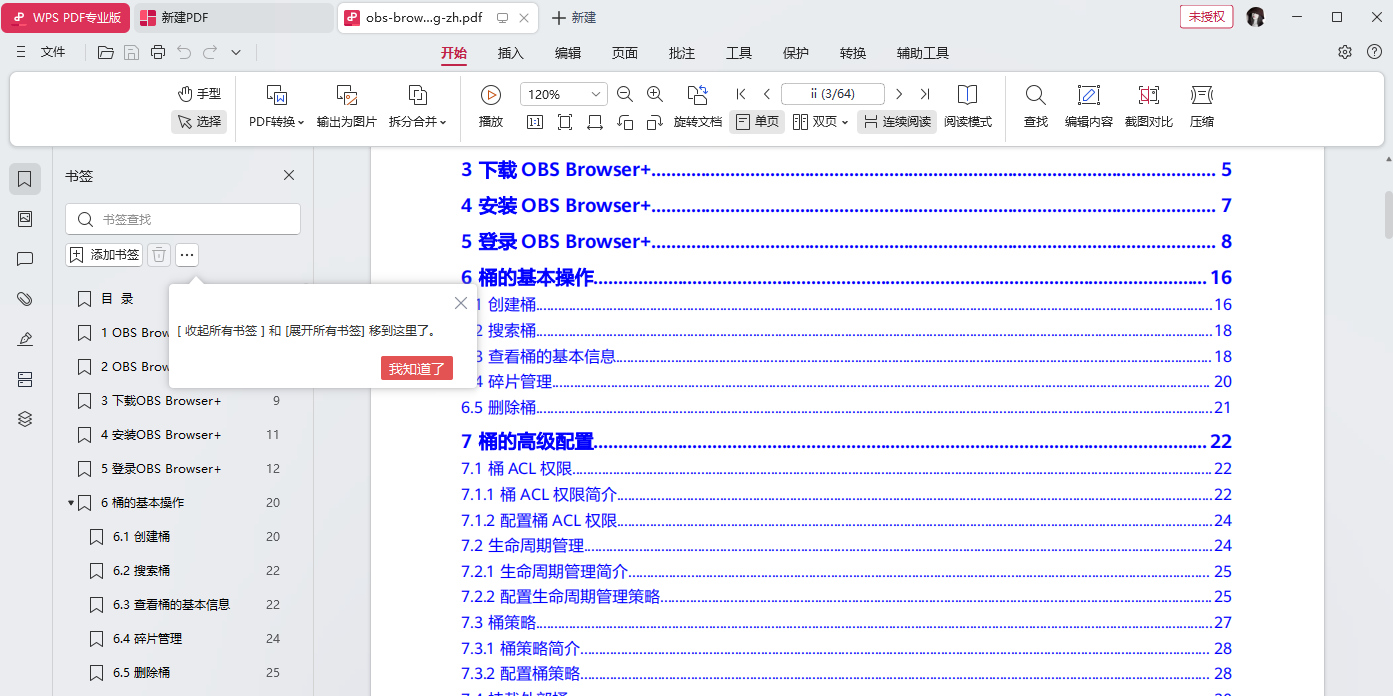Open help question mark icon
The image size is (1393, 696).
click(x=1375, y=52)
